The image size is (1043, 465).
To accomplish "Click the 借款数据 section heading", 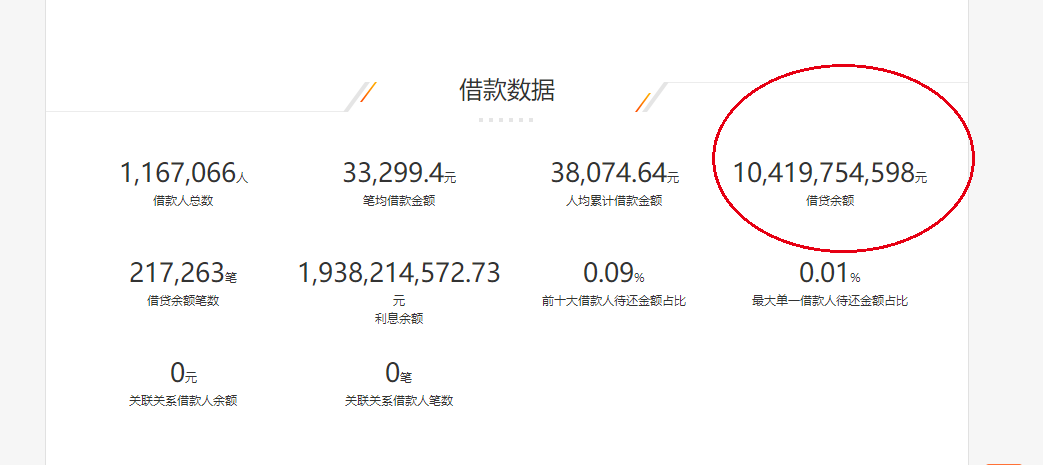I will (x=507, y=90).
